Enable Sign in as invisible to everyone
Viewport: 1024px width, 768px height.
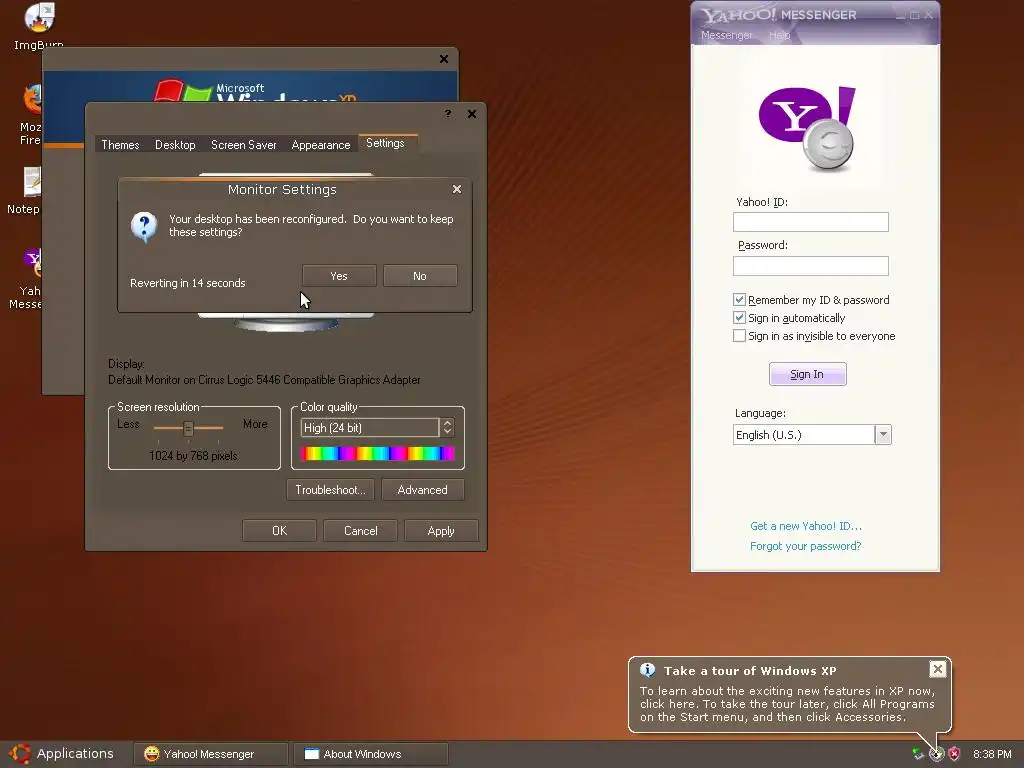[739, 336]
